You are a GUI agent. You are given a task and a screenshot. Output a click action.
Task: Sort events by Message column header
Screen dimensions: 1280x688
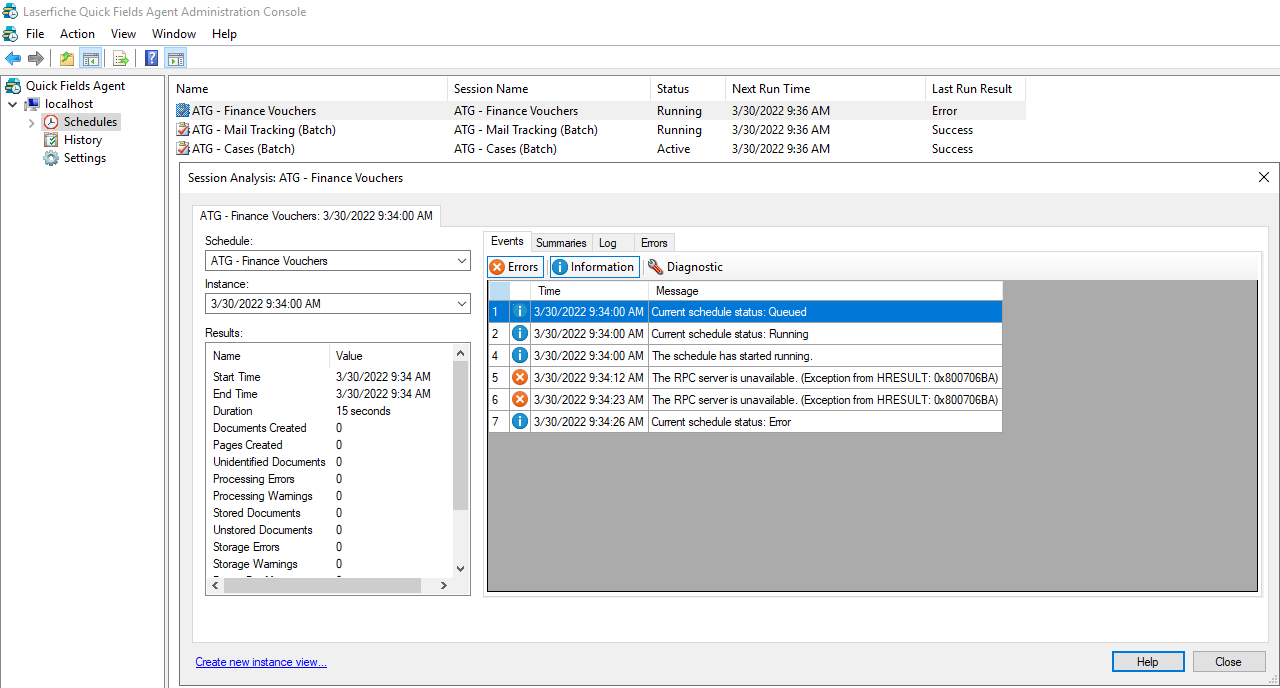coord(826,291)
